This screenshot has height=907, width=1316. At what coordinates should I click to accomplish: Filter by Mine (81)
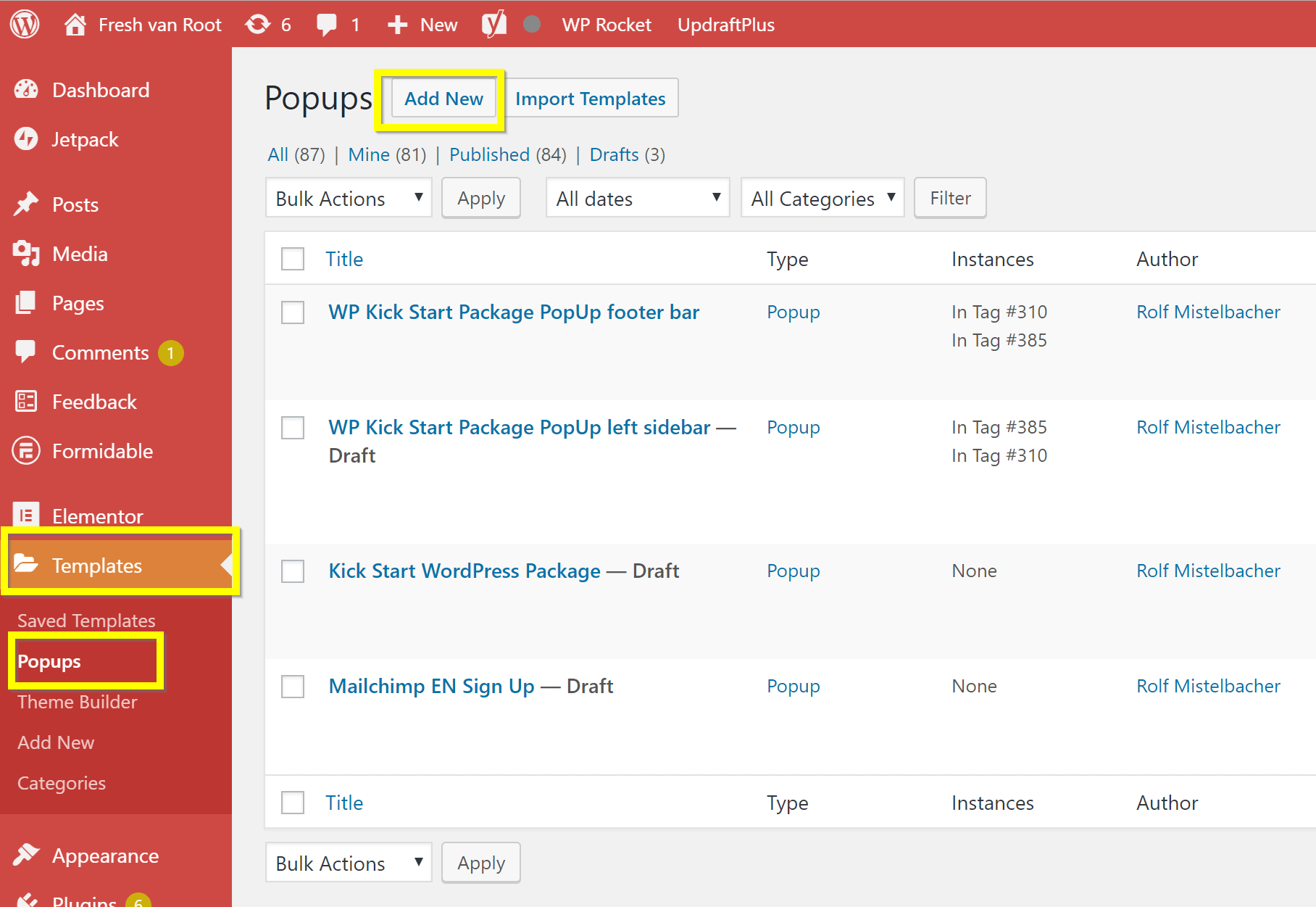pos(387,154)
